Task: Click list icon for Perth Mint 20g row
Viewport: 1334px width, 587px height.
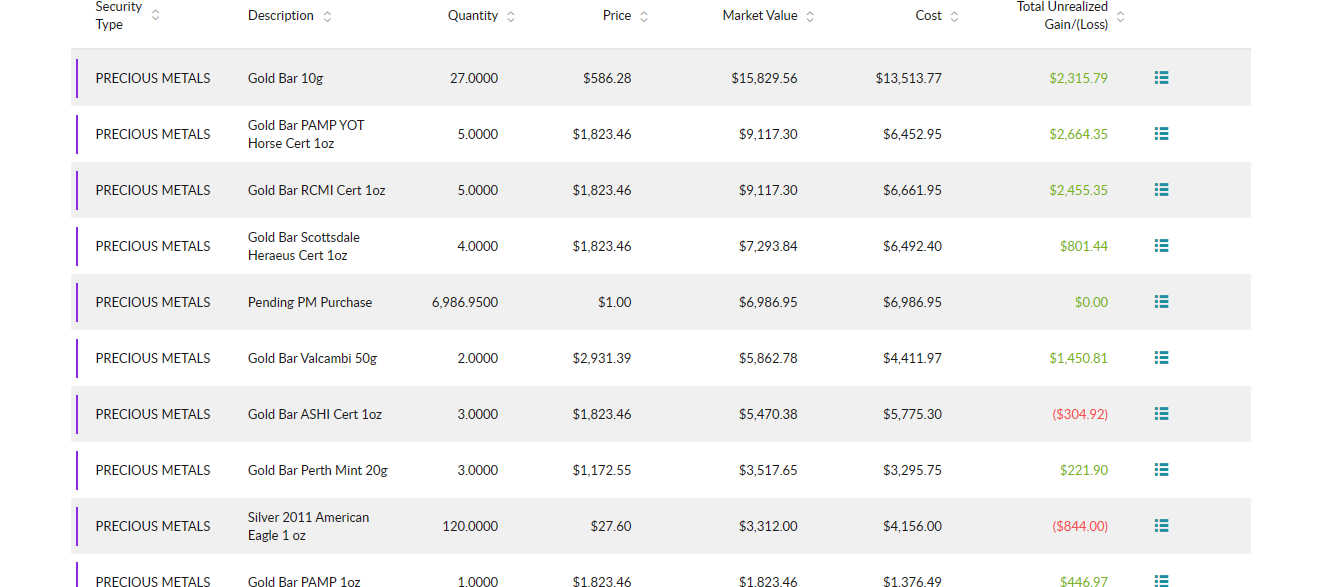Action: pyautogui.click(x=1161, y=469)
